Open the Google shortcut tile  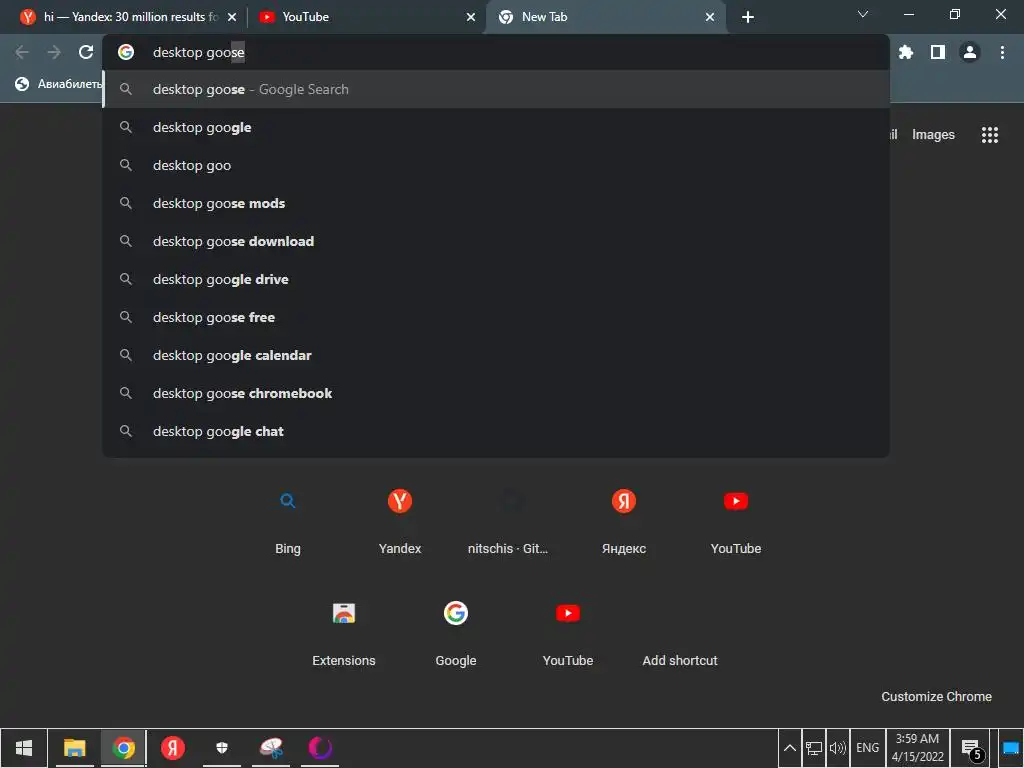(456, 633)
